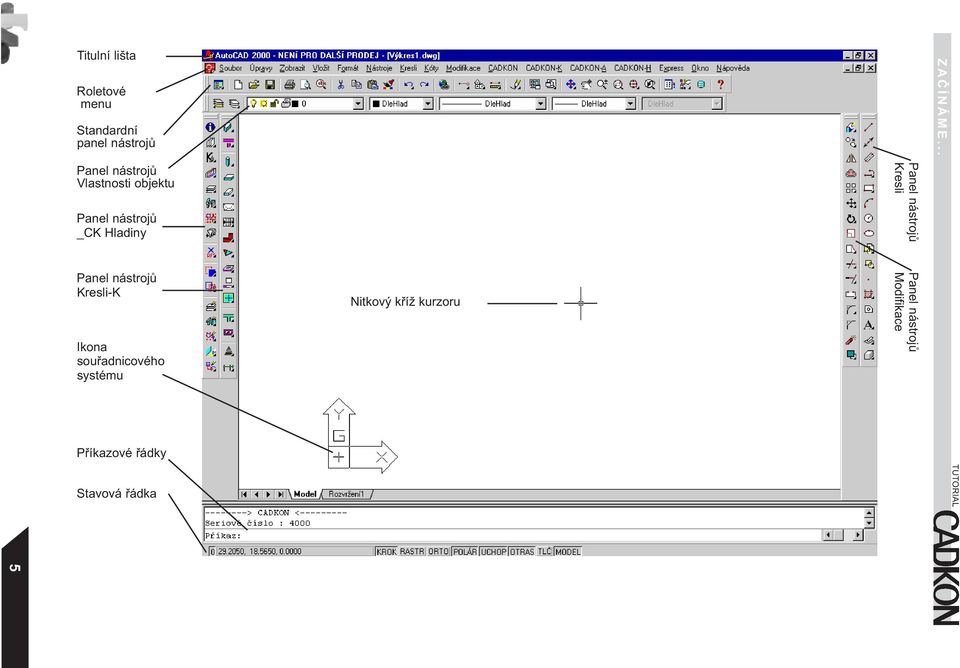Select the Line tool in Kresli toolbar
Image resolution: width=960 pixels, height=668 pixels.
[x=869, y=127]
